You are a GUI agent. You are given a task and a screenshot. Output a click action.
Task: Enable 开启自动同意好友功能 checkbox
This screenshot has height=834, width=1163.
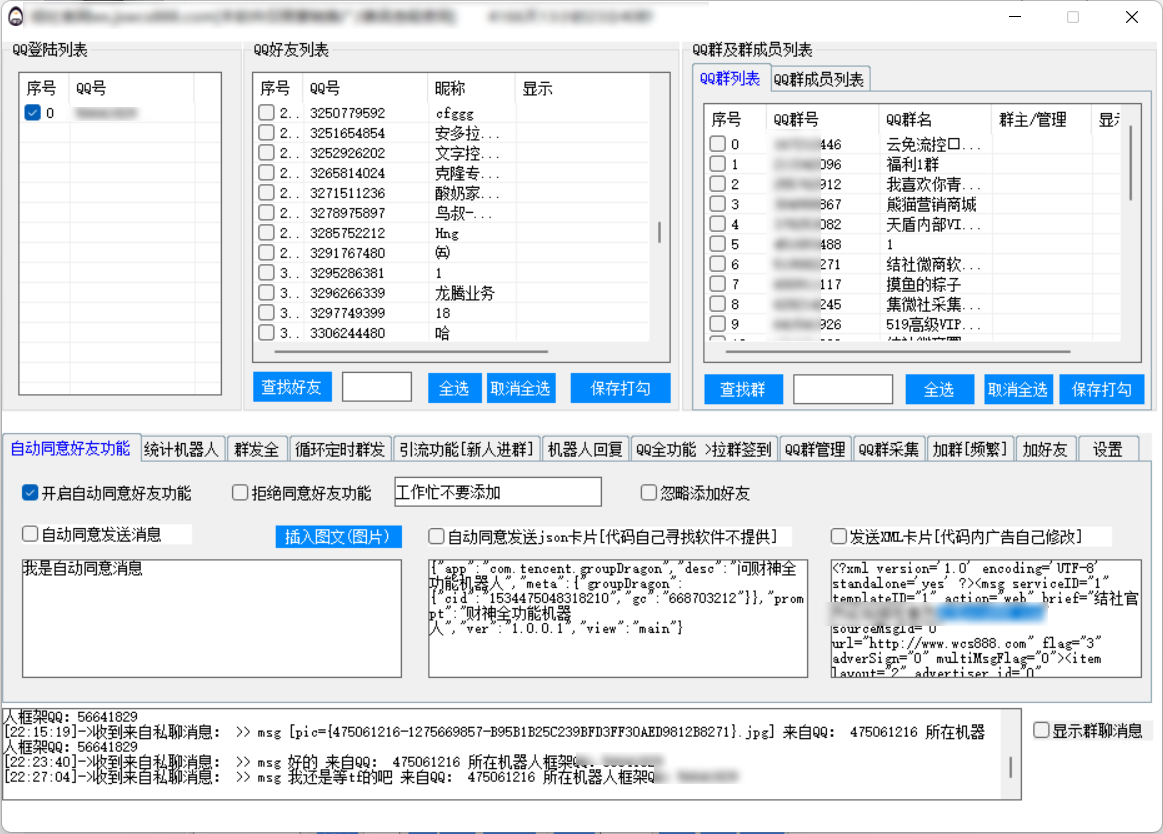30,493
